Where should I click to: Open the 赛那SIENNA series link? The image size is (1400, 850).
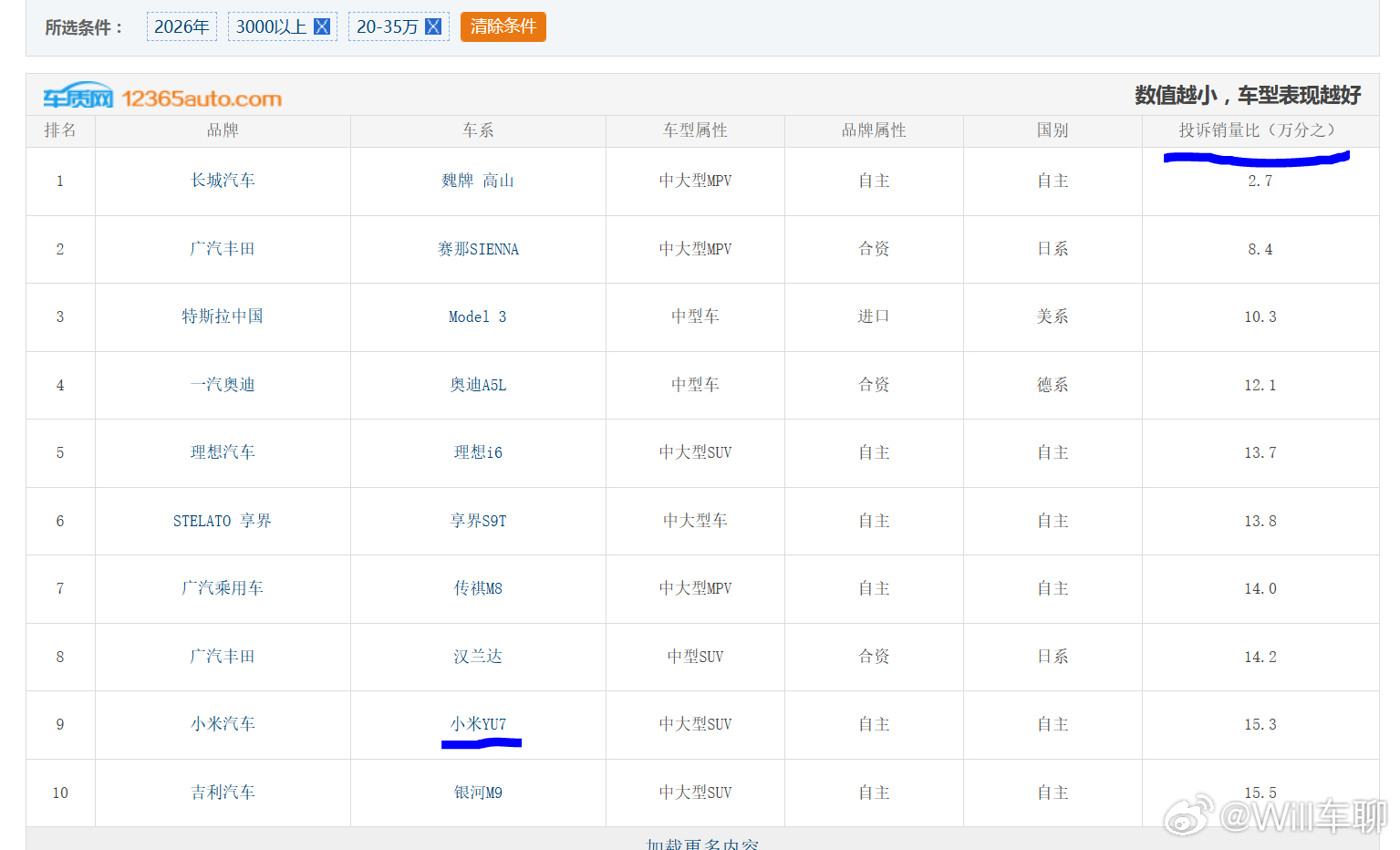[478, 249]
